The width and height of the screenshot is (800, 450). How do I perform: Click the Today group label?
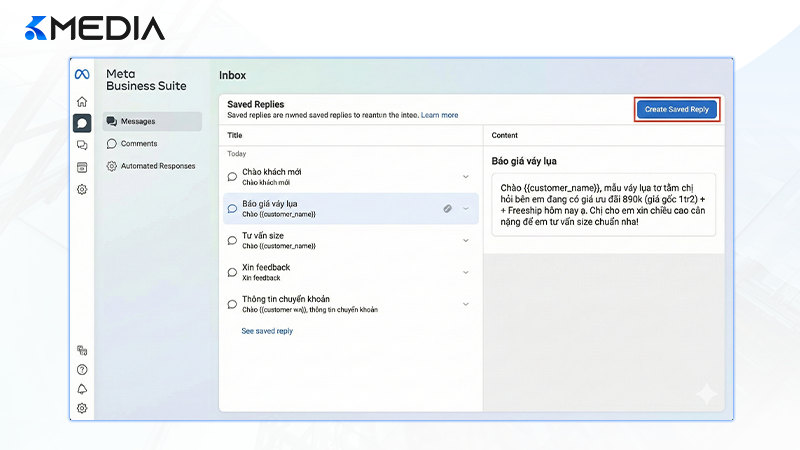tap(237, 154)
